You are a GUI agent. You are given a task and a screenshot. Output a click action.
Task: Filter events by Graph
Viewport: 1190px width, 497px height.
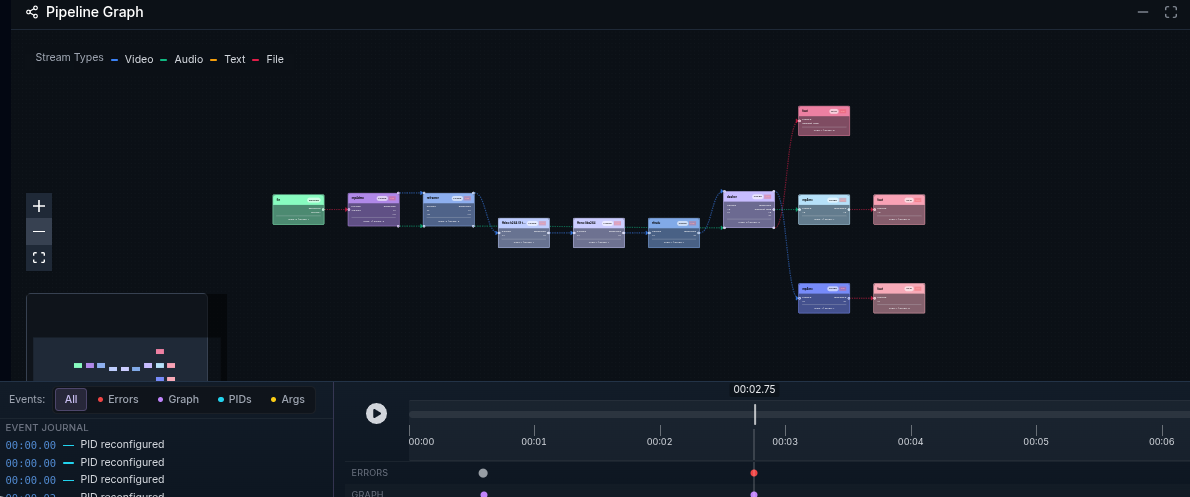pos(178,399)
